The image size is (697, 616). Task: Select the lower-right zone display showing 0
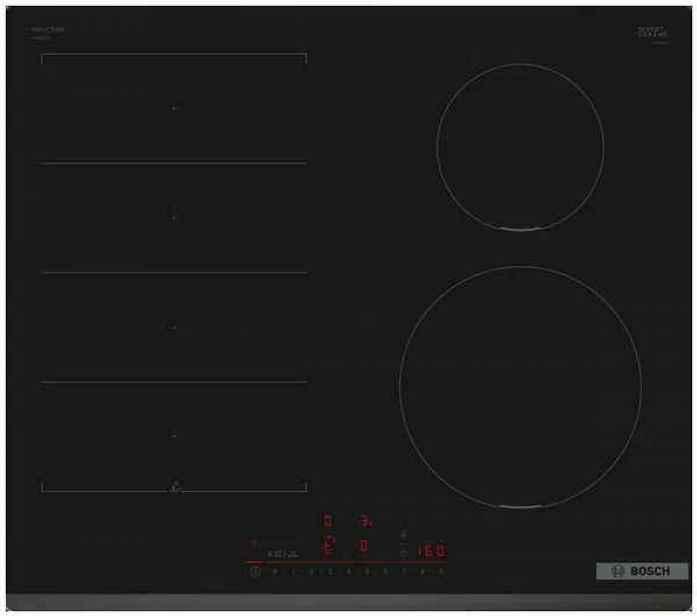tap(364, 546)
